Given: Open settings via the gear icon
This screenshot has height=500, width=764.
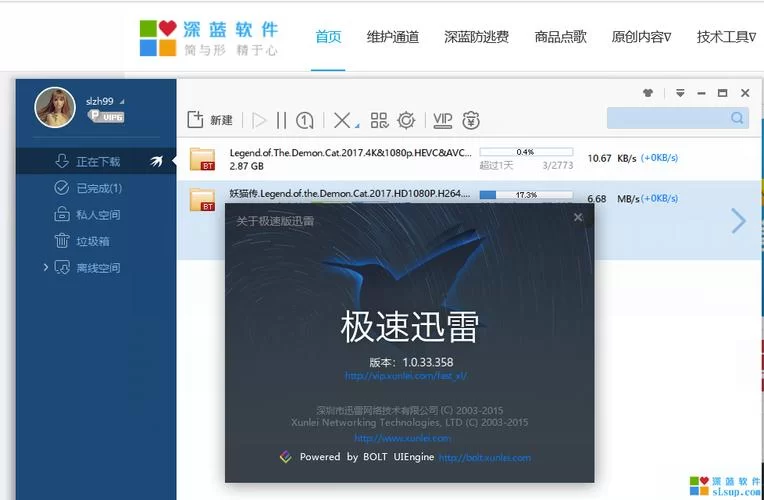Looking at the screenshot, I should point(406,120).
